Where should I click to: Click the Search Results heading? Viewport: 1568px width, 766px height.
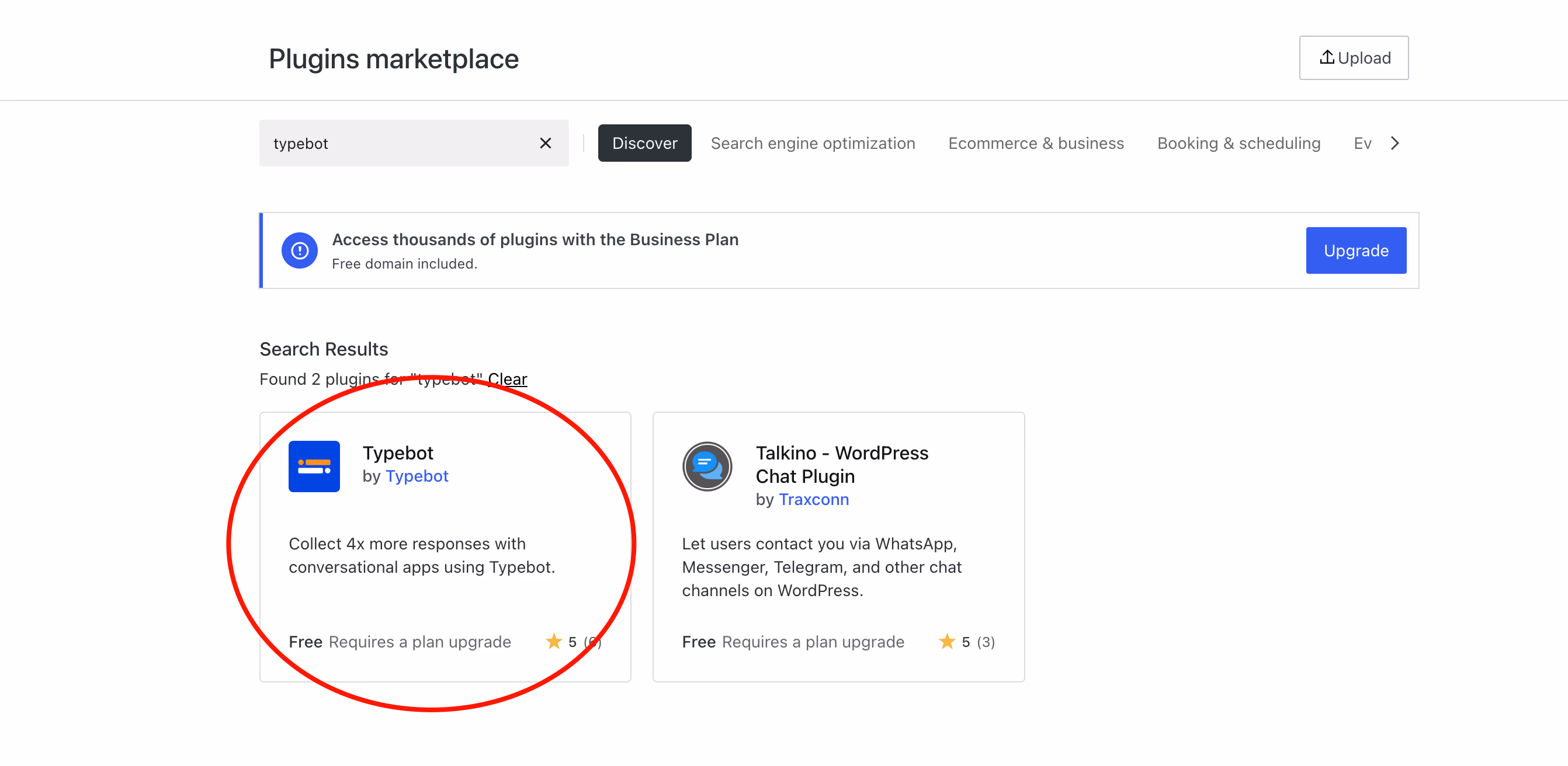tap(323, 349)
